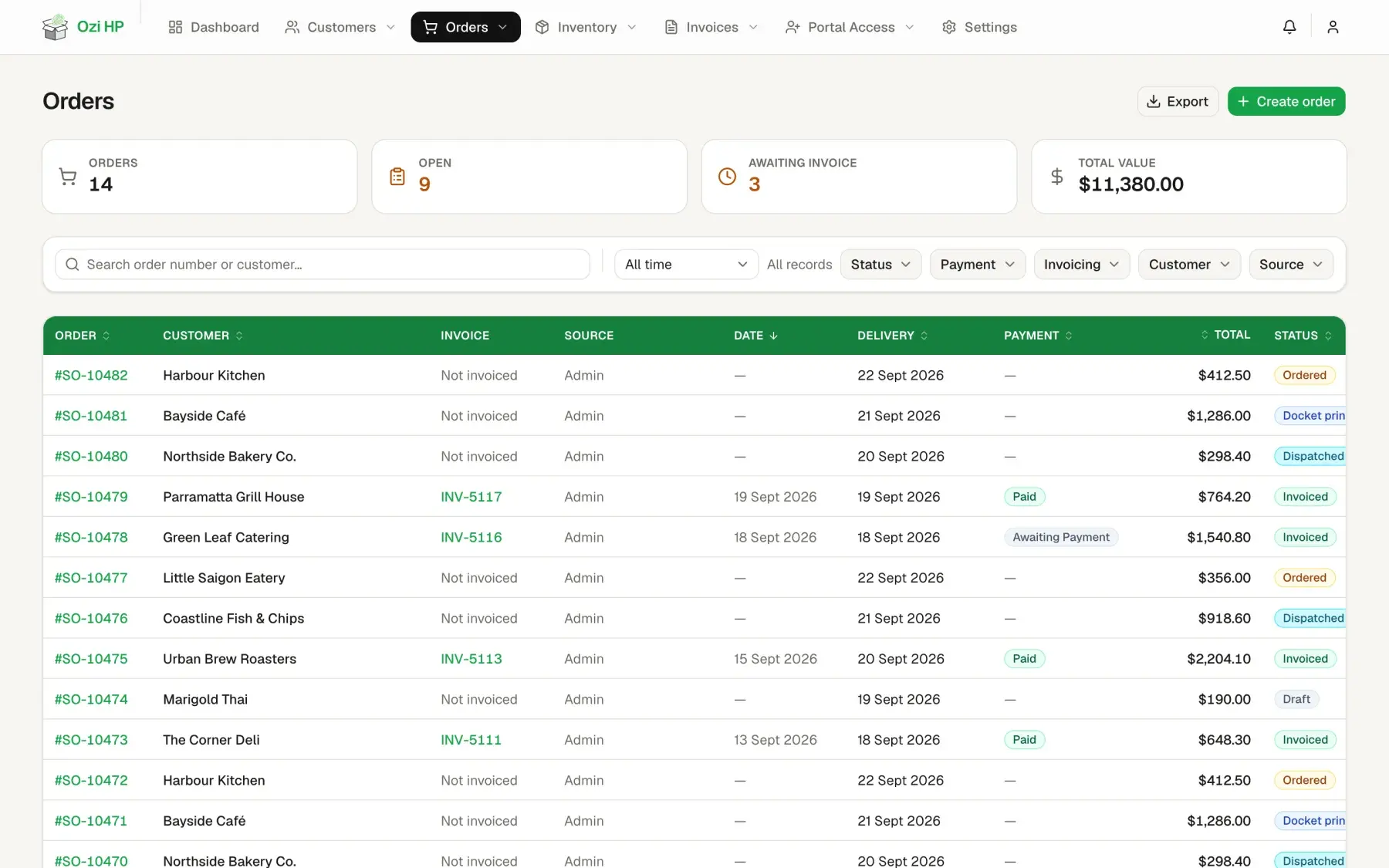Click the Open stat clipboard icon
Screen dimensions: 1389x868
point(397,177)
